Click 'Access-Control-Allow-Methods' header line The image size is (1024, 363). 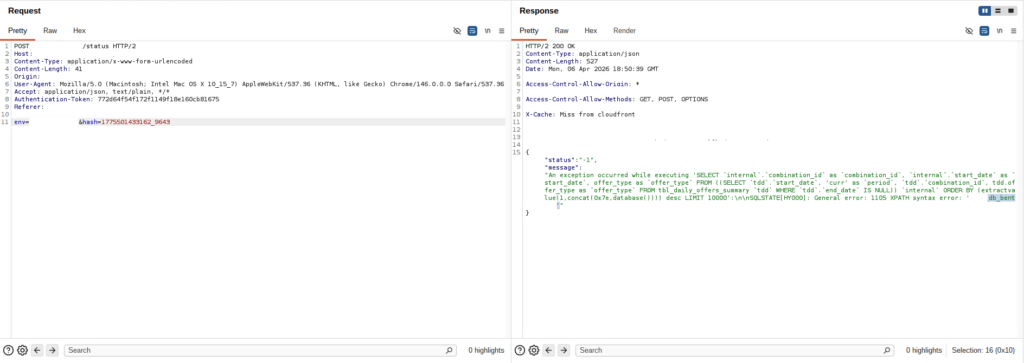pos(617,99)
